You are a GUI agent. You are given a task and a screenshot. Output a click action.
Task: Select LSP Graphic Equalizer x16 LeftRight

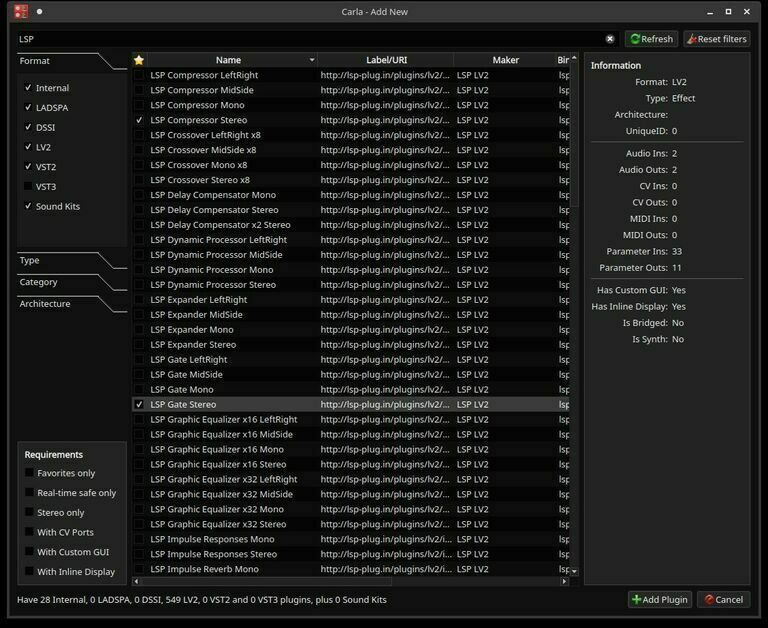[x=351, y=419]
